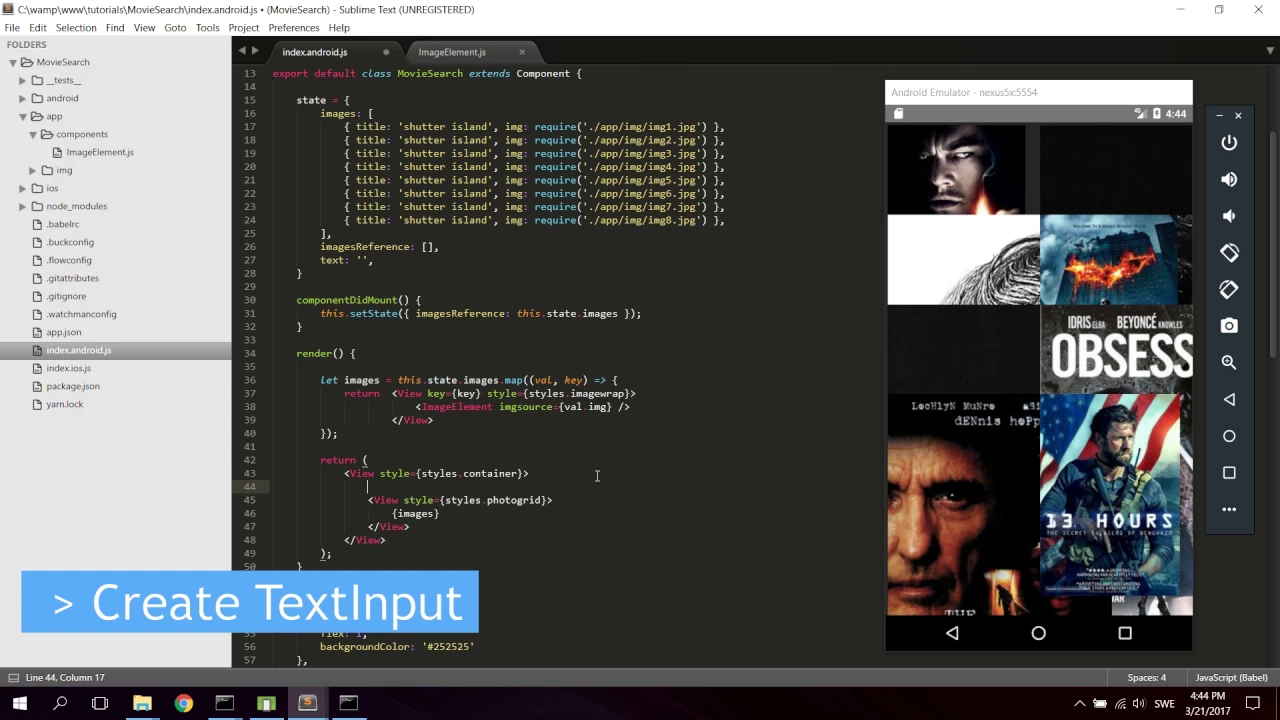Open .gitignore in the sidebar
Screen dimensions: 1280x720
66,296
